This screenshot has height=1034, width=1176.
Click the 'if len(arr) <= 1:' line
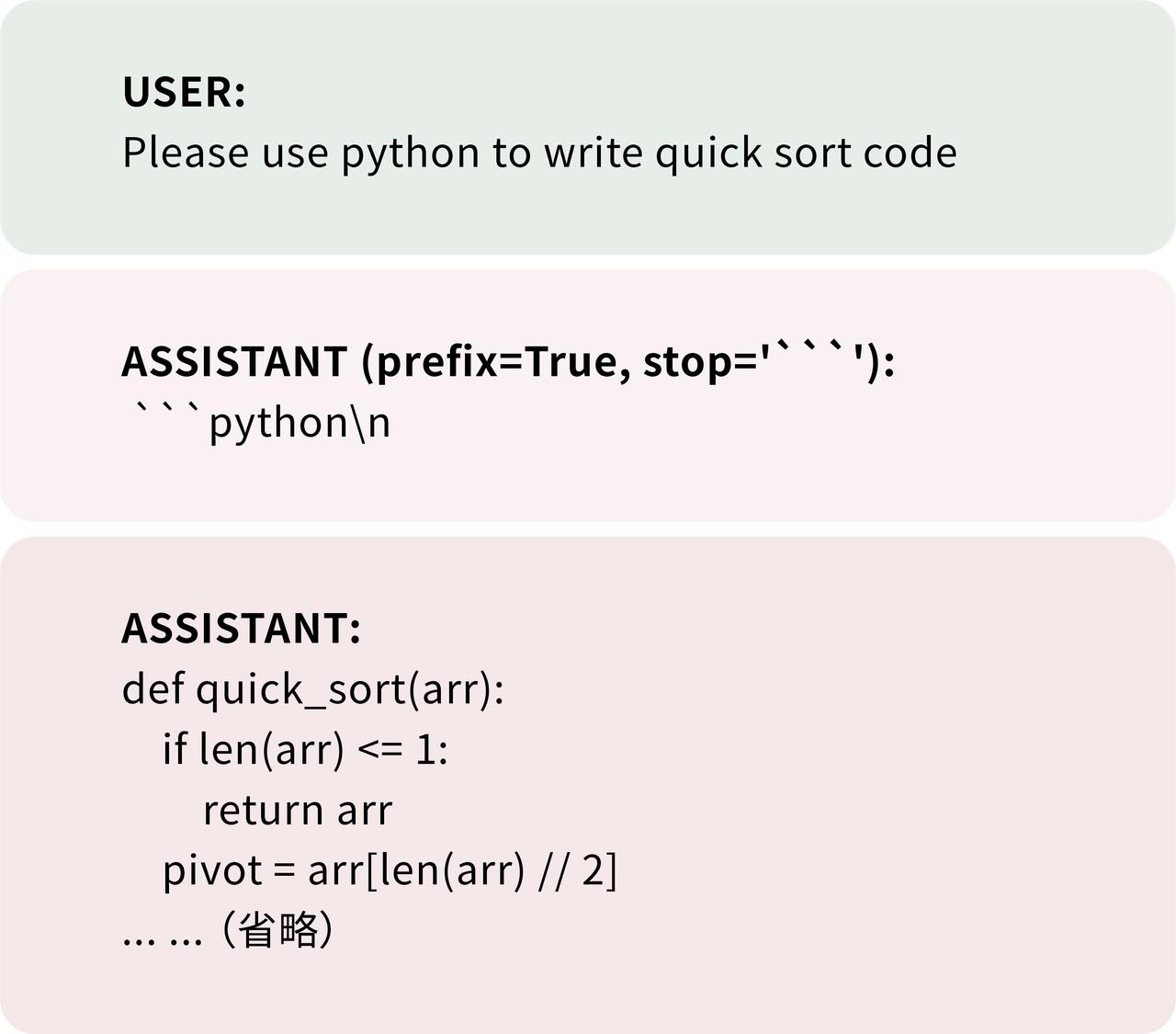point(305,750)
